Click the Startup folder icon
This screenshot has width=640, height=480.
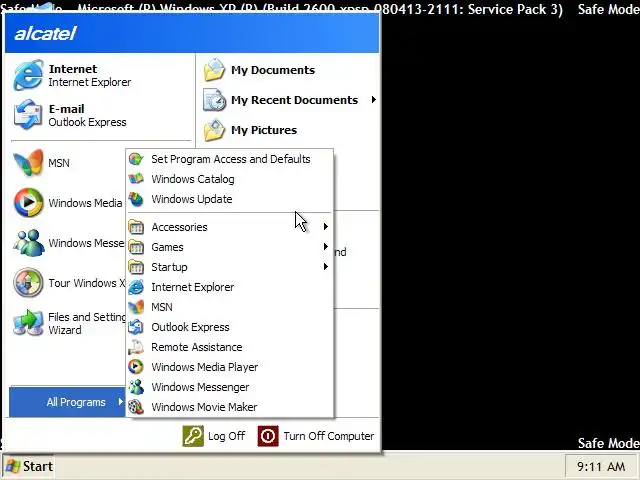(136, 267)
